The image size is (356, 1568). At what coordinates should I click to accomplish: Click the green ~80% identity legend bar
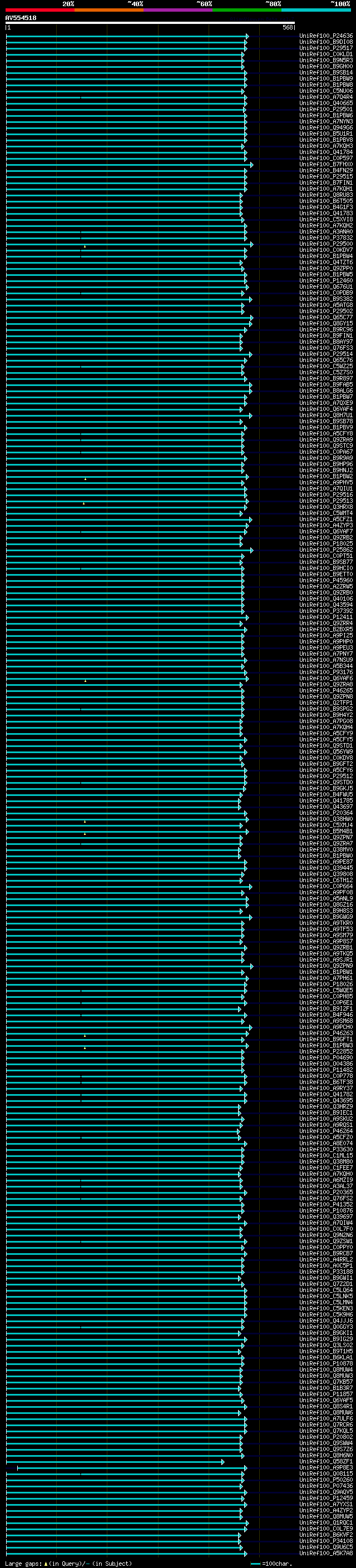pos(247,10)
